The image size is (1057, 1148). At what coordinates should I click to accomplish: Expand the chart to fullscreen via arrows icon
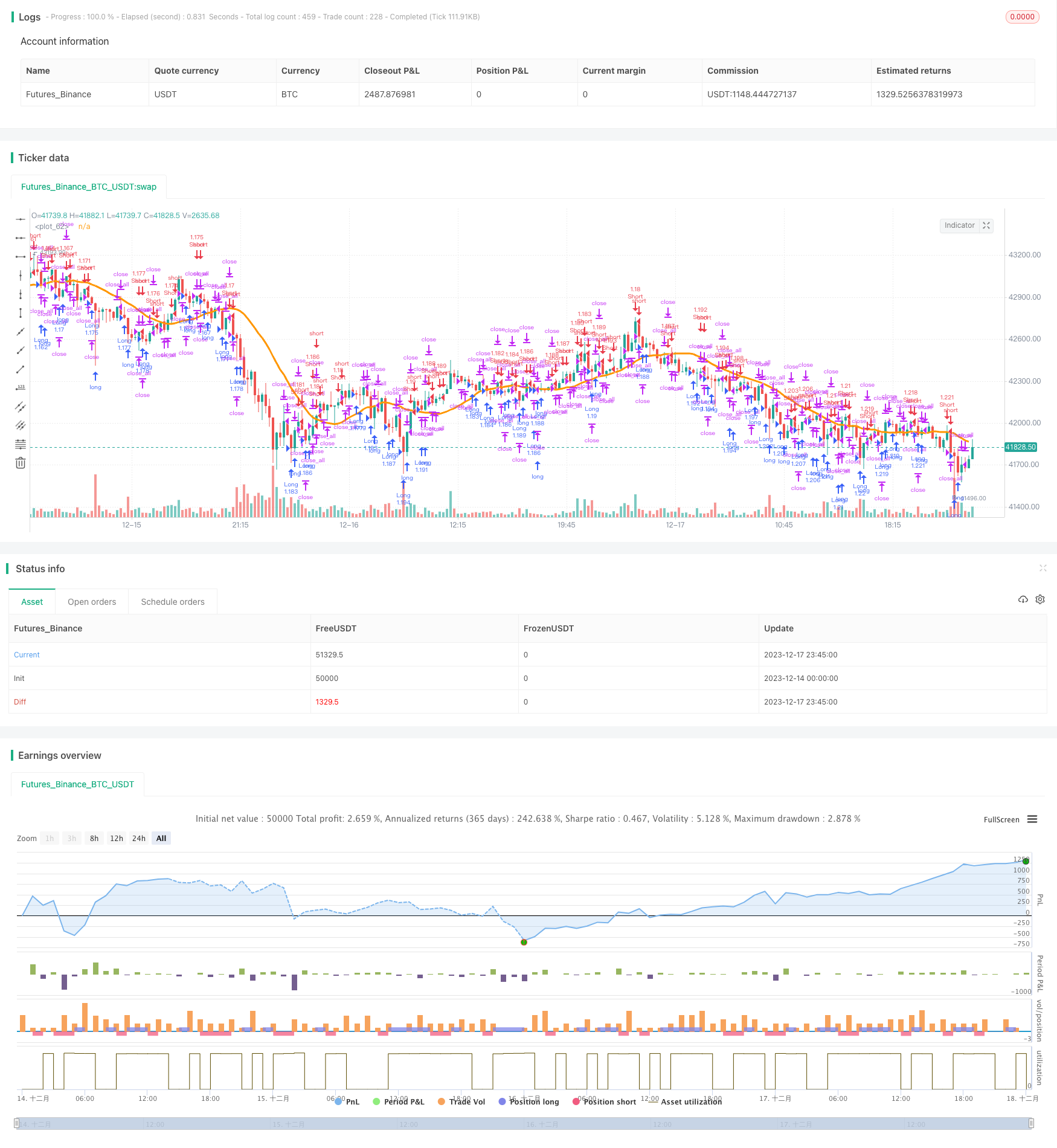(987, 225)
